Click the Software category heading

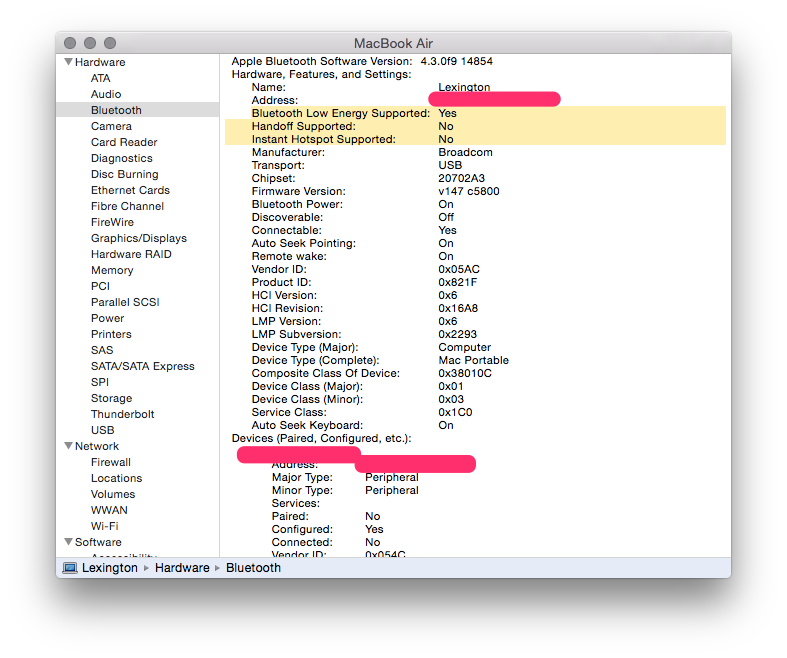98,542
